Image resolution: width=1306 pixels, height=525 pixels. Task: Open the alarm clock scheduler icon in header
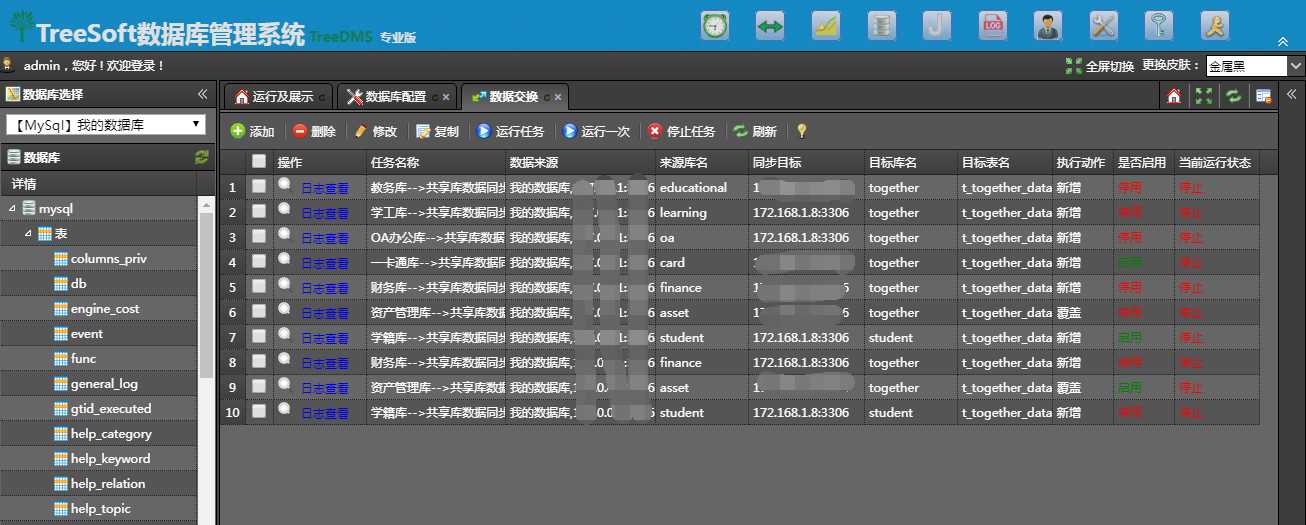pyautogui.click(x=714, y=26)
